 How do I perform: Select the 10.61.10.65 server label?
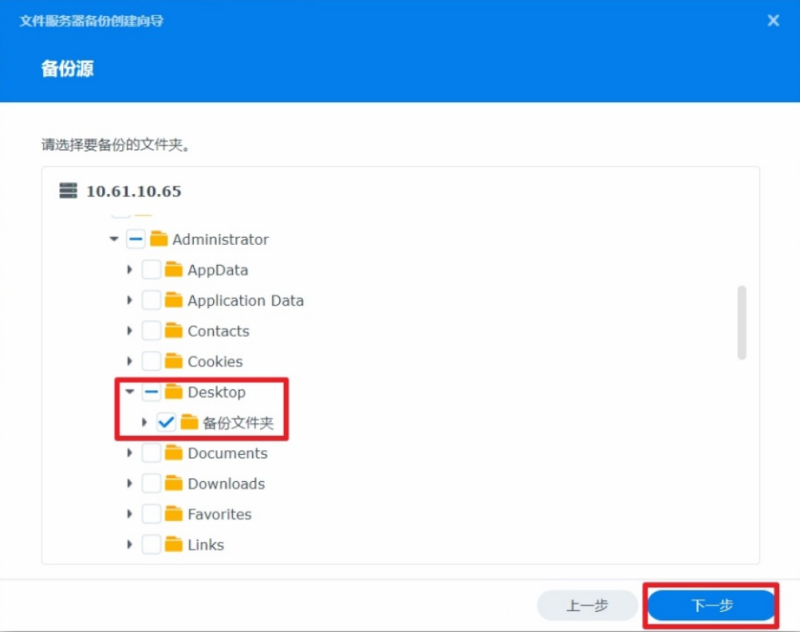tap(134, 191)
